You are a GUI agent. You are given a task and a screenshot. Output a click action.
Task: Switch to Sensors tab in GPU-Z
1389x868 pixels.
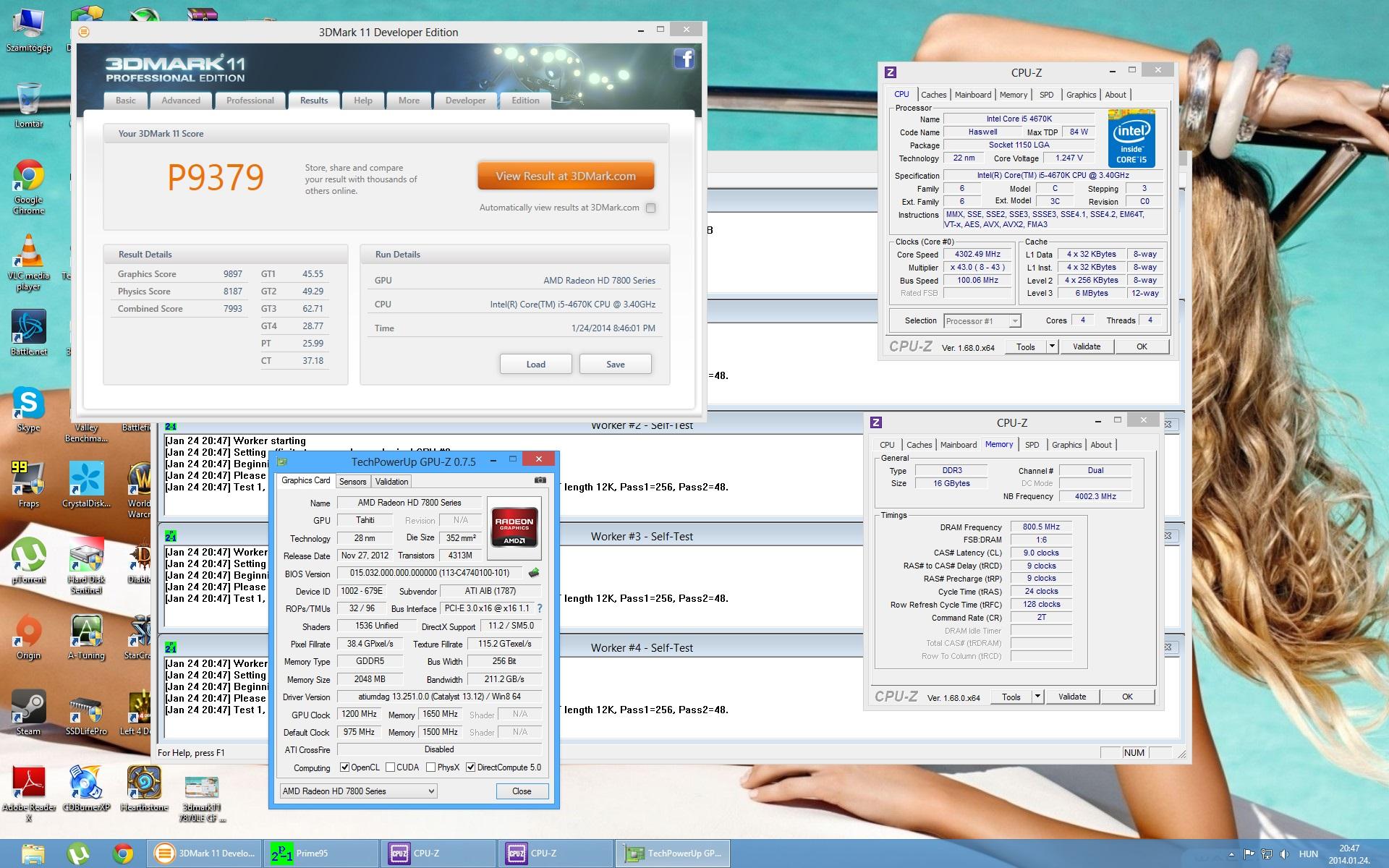352,482
